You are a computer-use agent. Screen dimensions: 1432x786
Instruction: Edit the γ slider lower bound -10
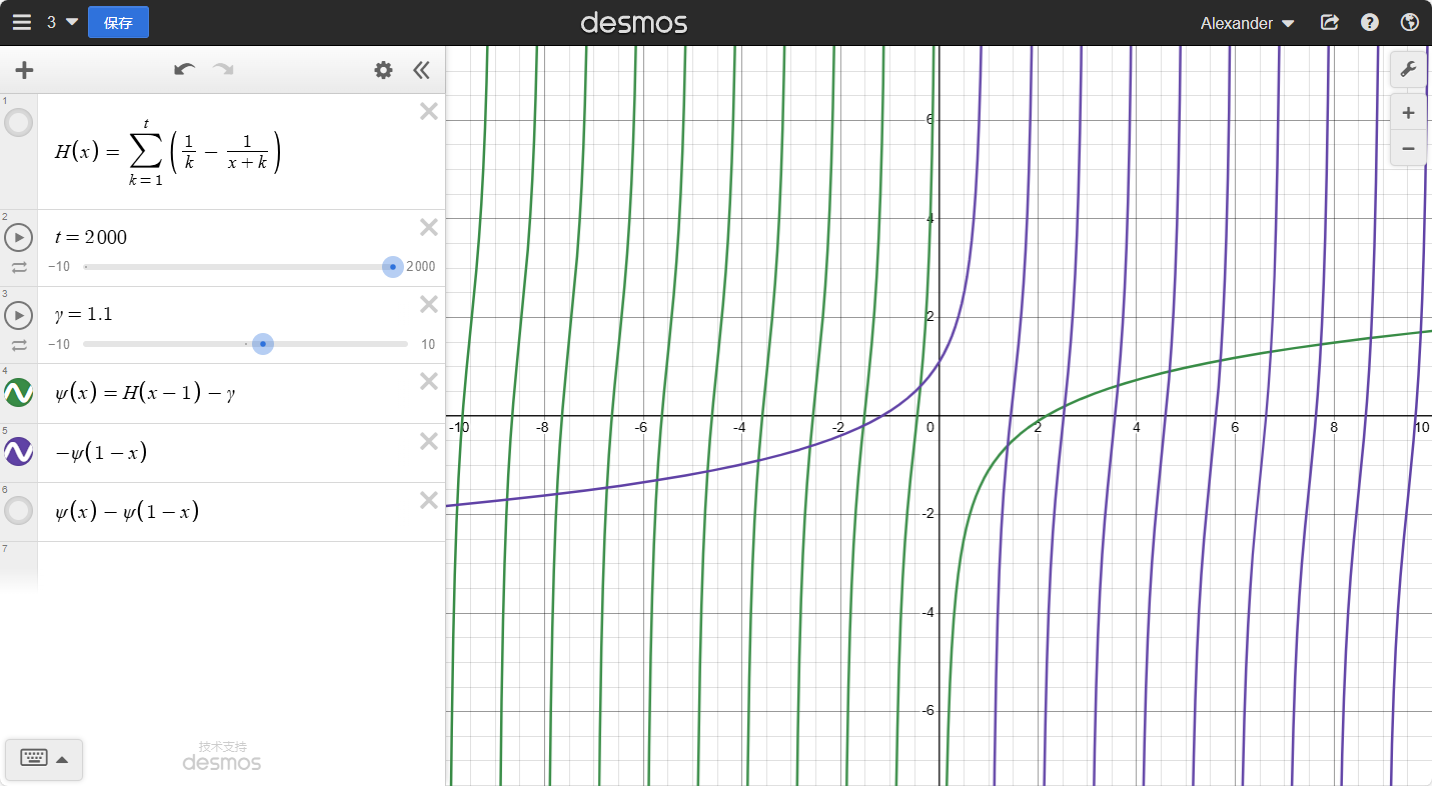[59, 344]
